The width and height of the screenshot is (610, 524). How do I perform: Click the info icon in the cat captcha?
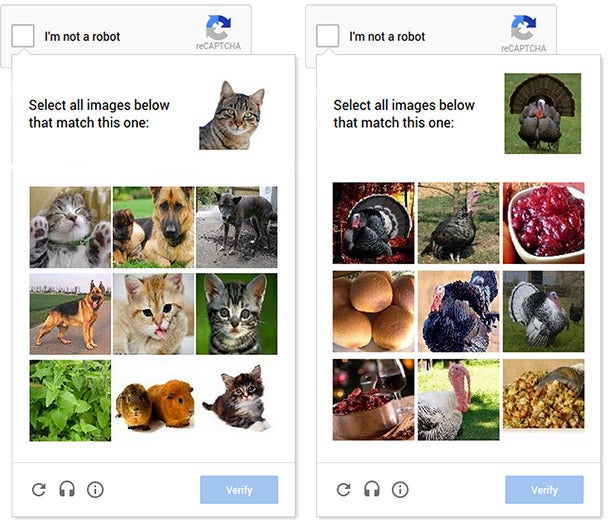95,490
